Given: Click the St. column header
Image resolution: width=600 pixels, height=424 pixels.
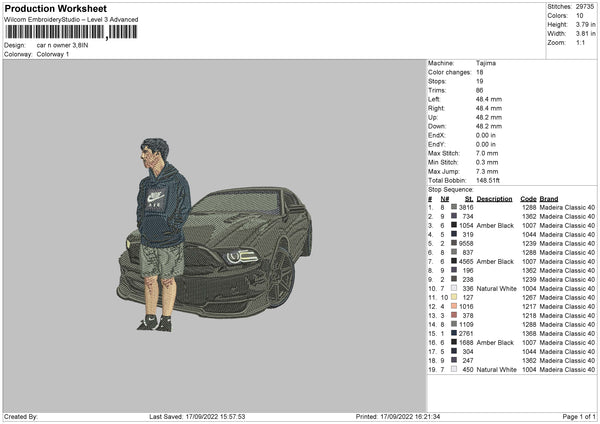Looking at the screenshot, I should [468, 198].
